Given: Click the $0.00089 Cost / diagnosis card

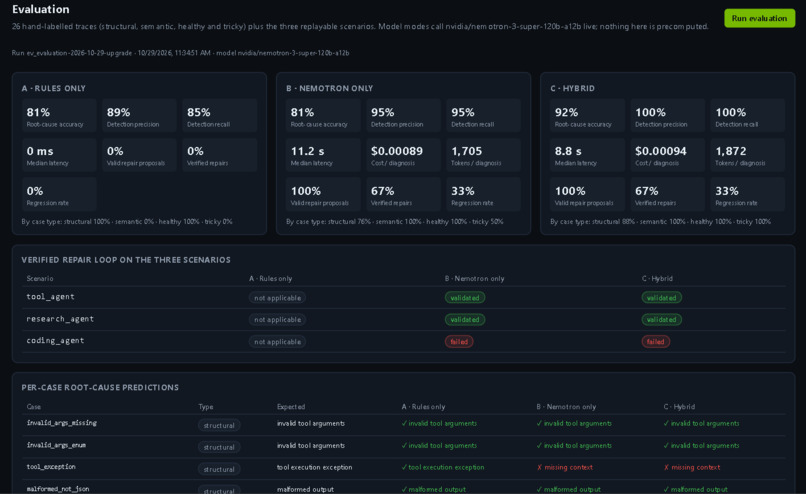Looking at the screenshot, I should tap(404, 155).
